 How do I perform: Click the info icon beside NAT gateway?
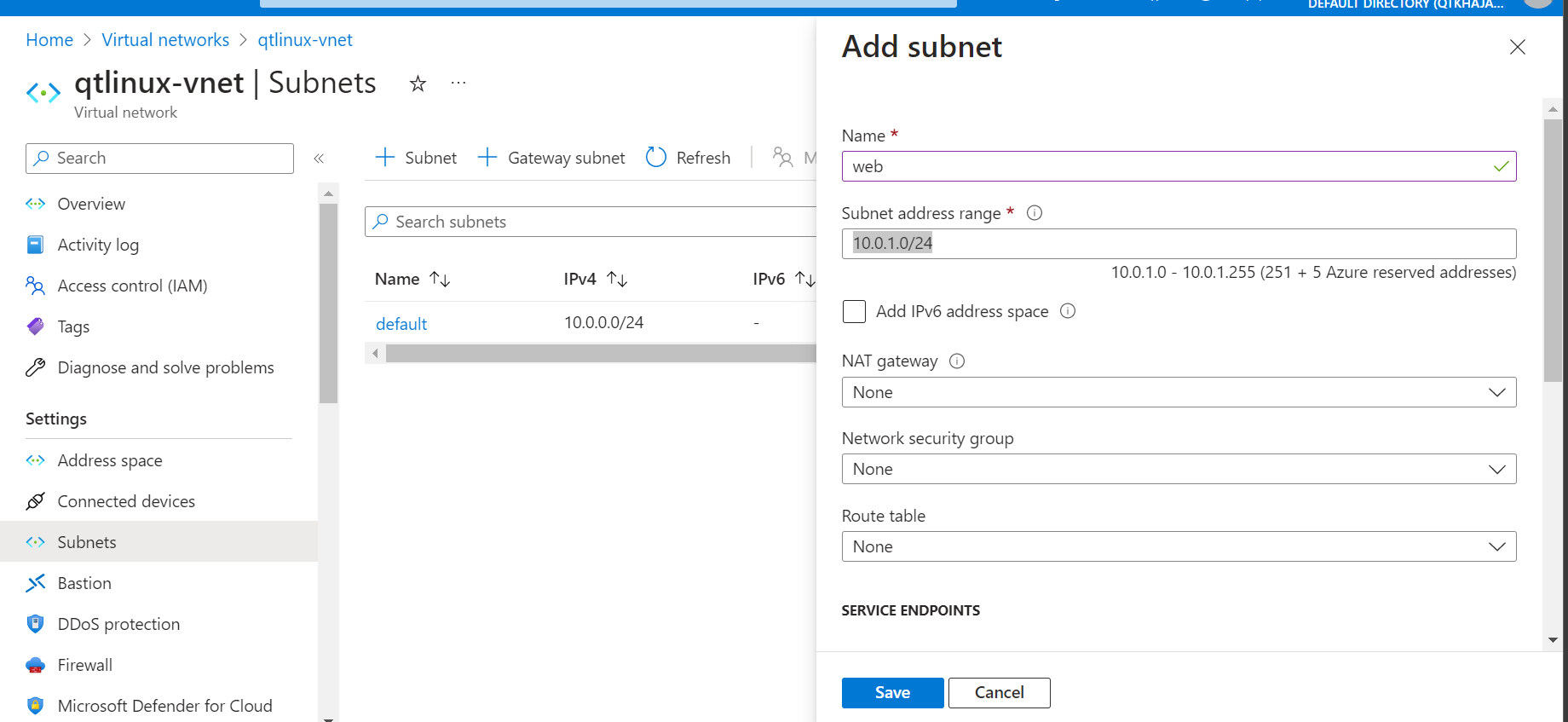957,361
